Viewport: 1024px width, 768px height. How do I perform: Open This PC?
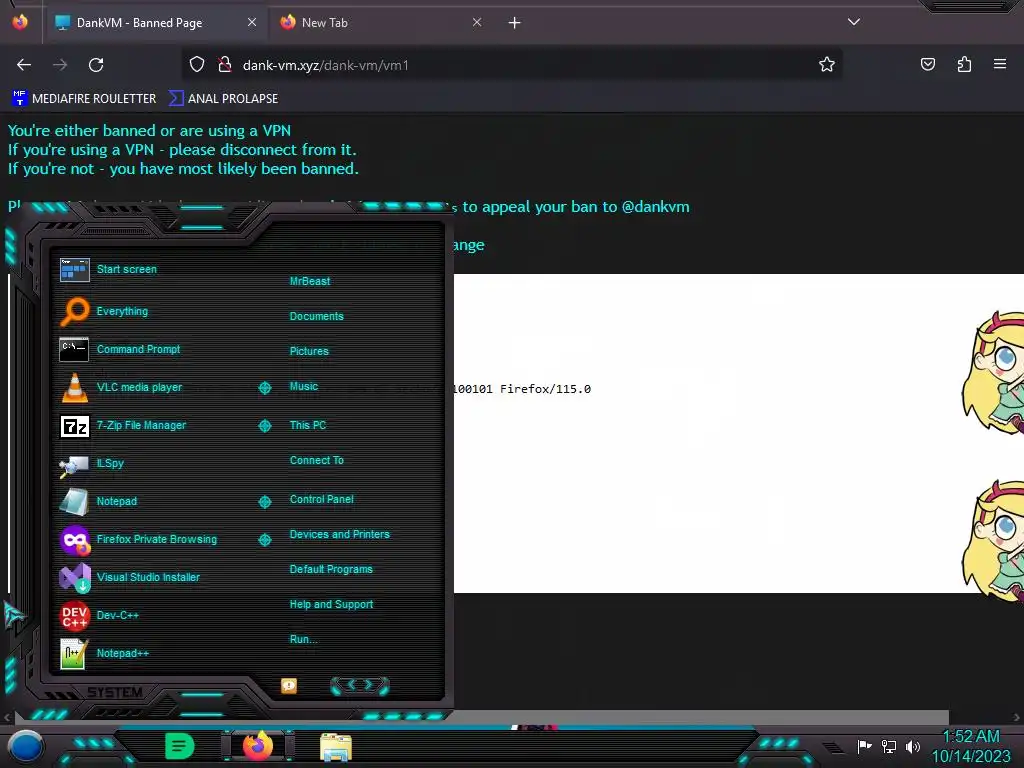[308, 424]
